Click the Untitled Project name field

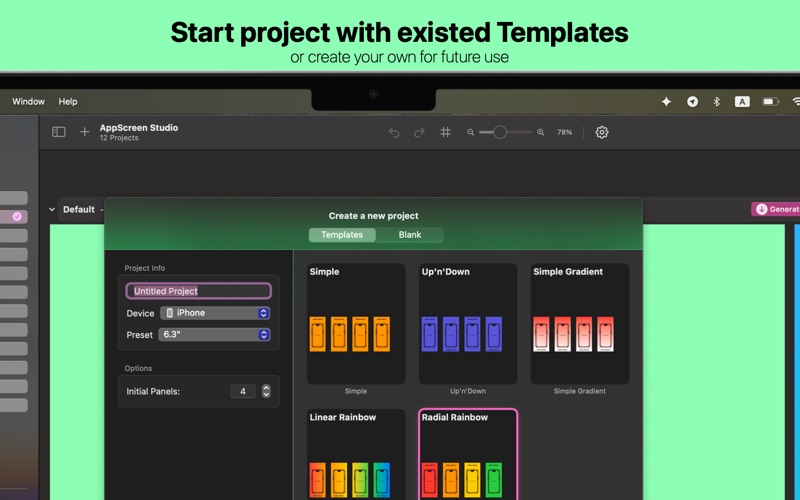click(x=198, y=291)
